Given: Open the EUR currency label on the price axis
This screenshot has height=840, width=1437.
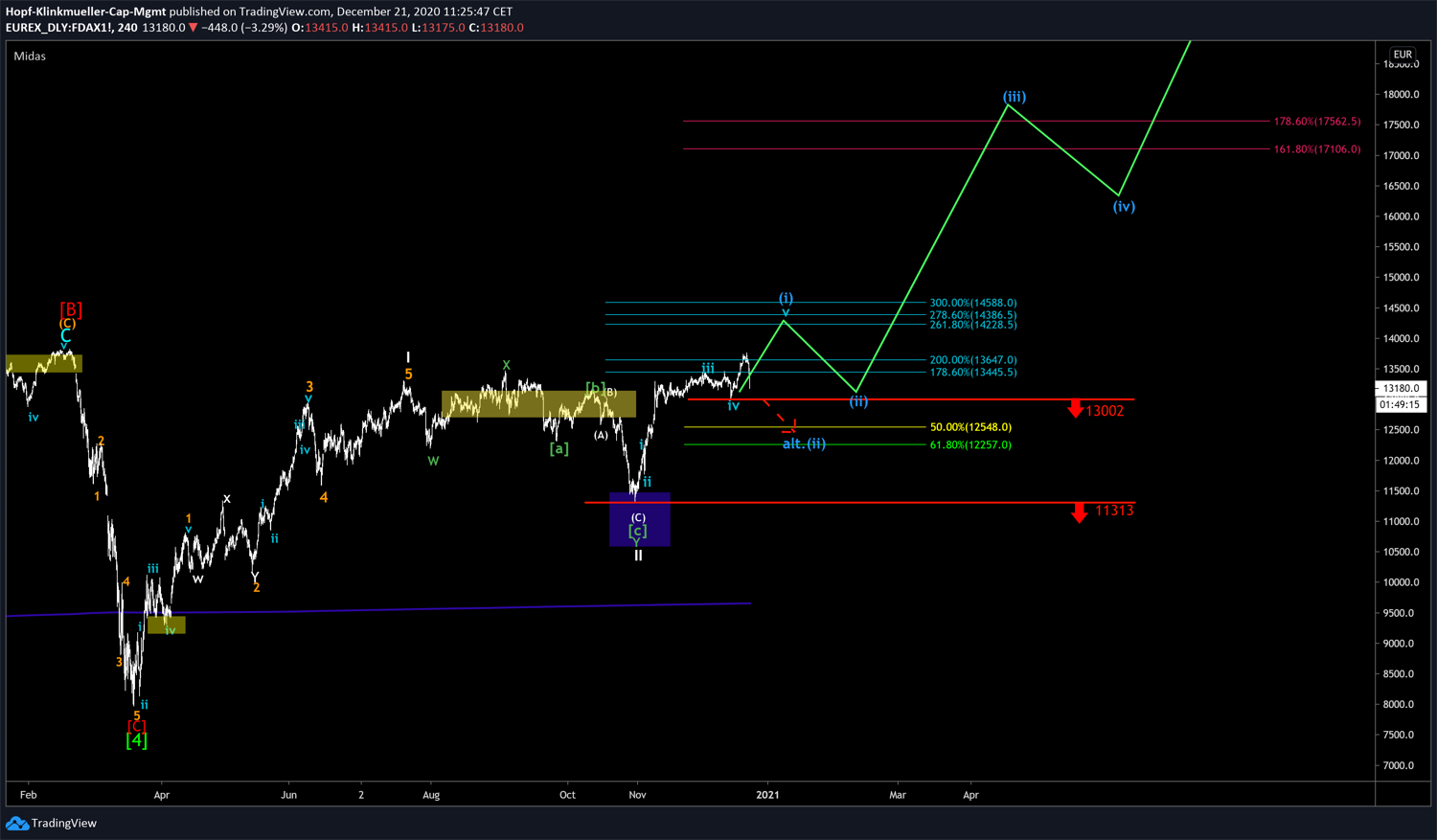Looking at the screenshot, I should 1403,55.
